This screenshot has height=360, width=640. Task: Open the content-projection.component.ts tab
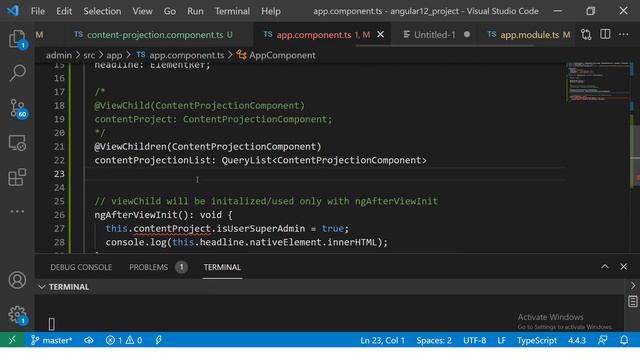(155, 35)
